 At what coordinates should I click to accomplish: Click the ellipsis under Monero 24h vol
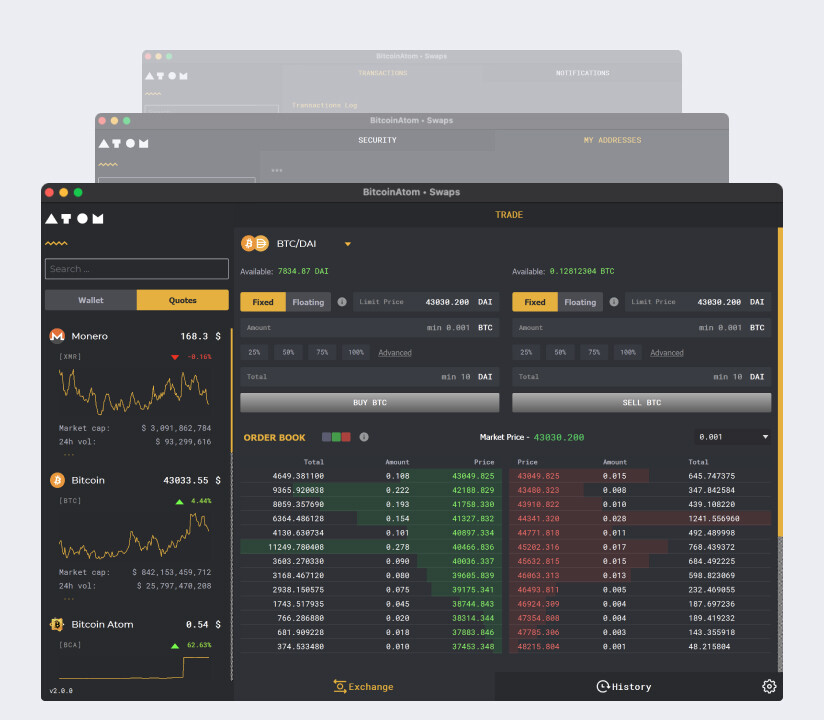click(x=69, y=454)
